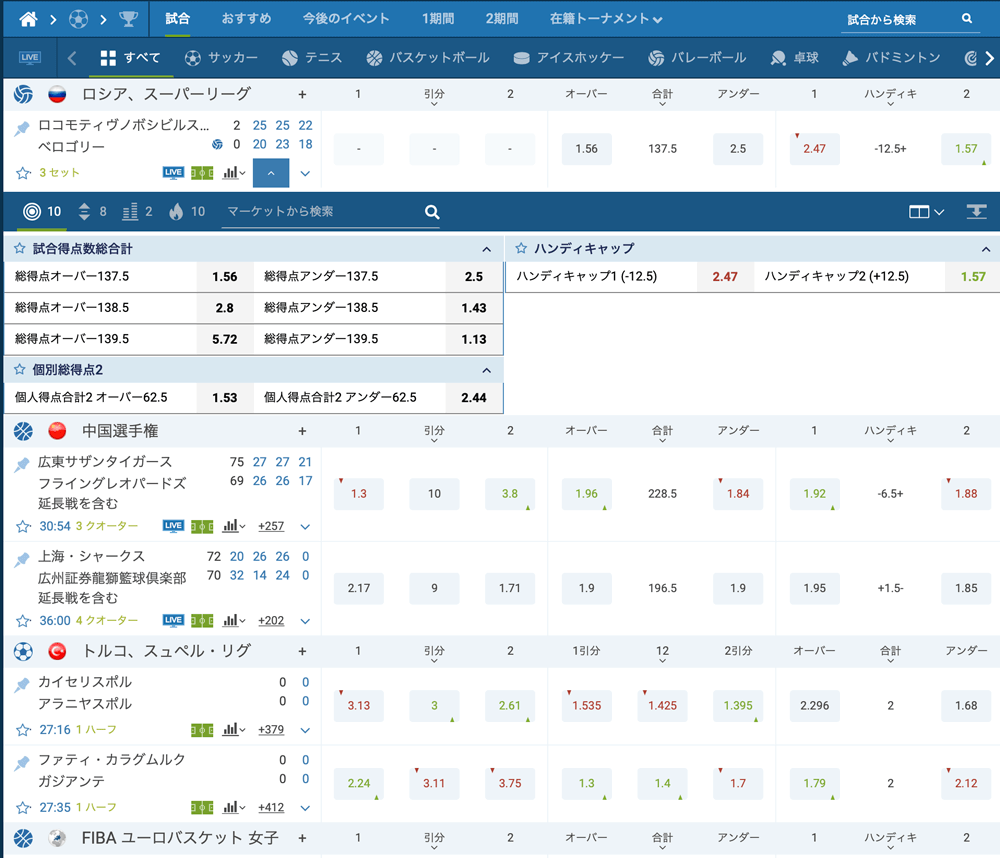Click the マーケットから検索 search field

point(320,212)
